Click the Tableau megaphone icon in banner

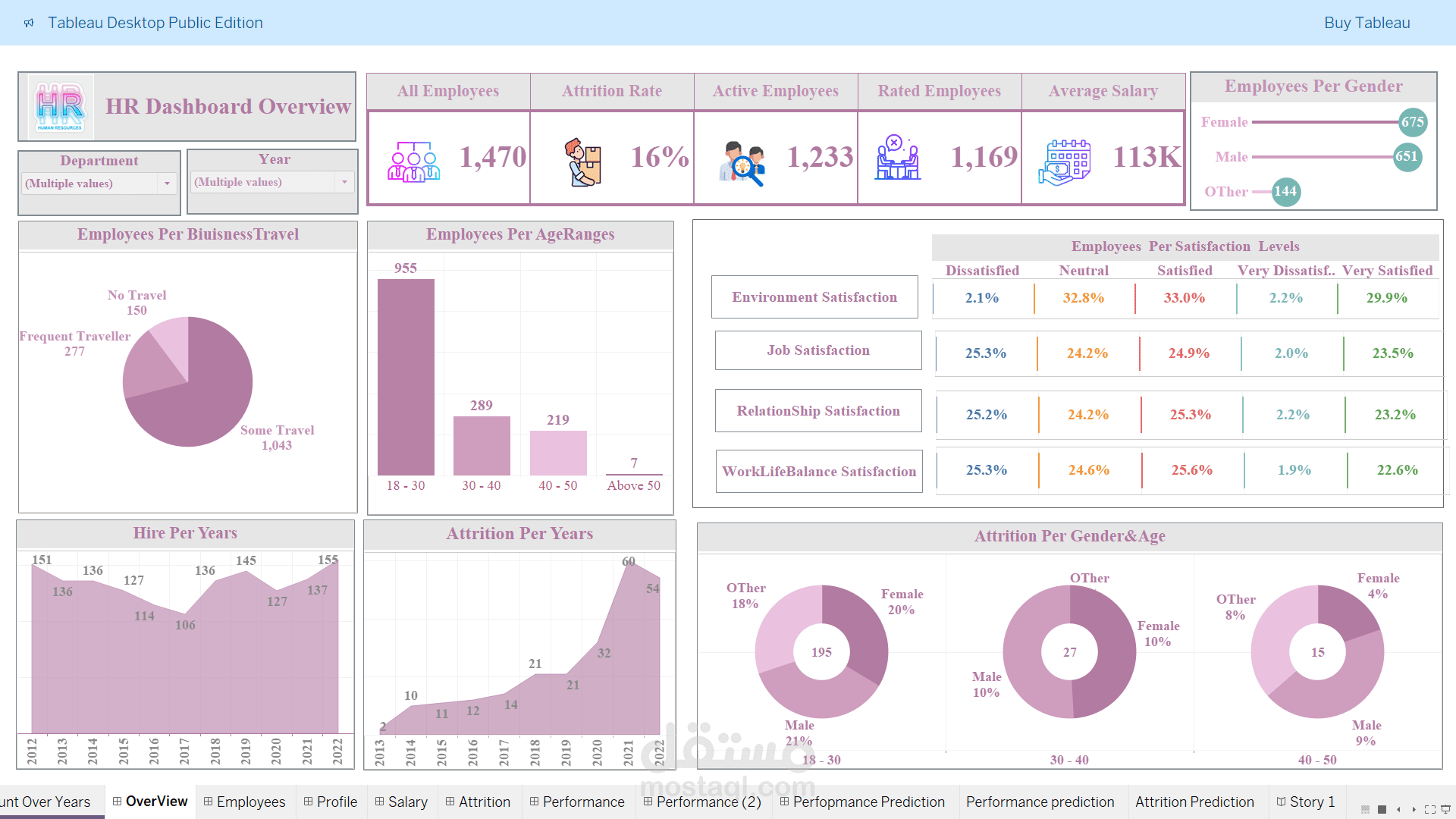[29, 23]
